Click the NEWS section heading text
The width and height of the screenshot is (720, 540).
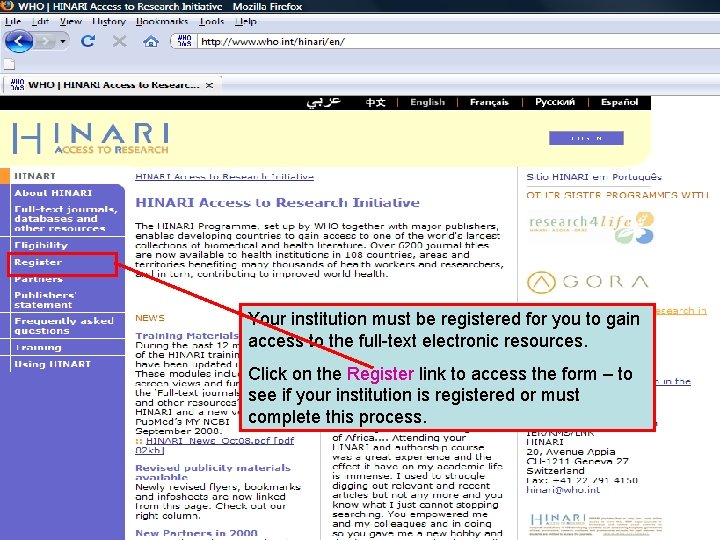(150, 318)
